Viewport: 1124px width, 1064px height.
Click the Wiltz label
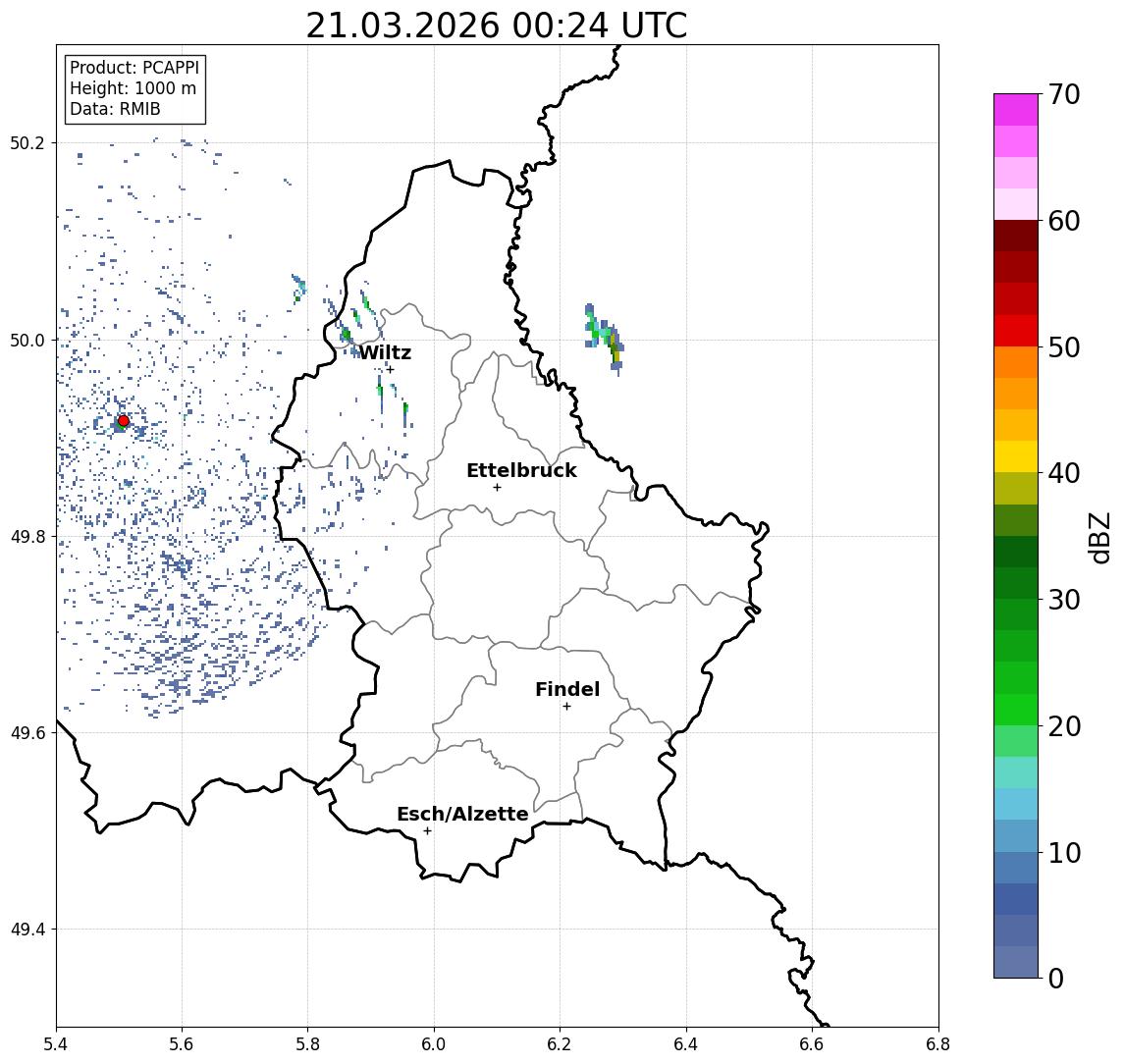pos(385,352)
